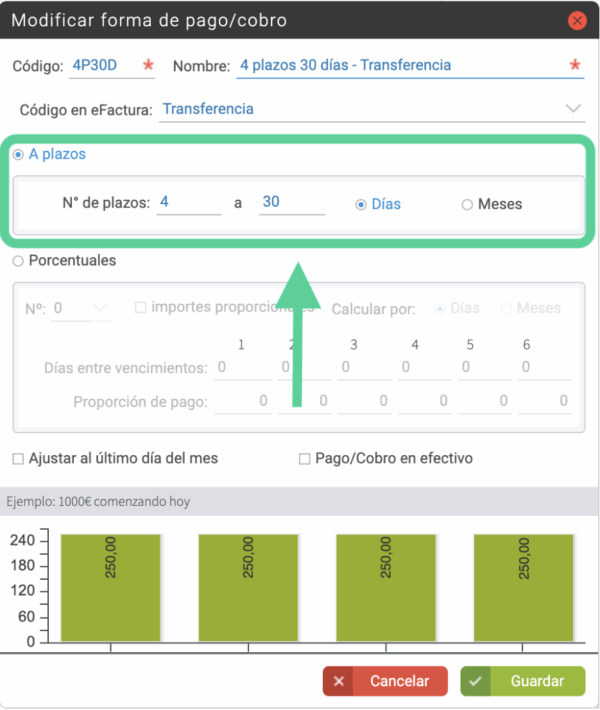The width and height of the screenshot is (600, 710).
Task: Choose Meses radio for plazos
Action: tap(467, 204)
